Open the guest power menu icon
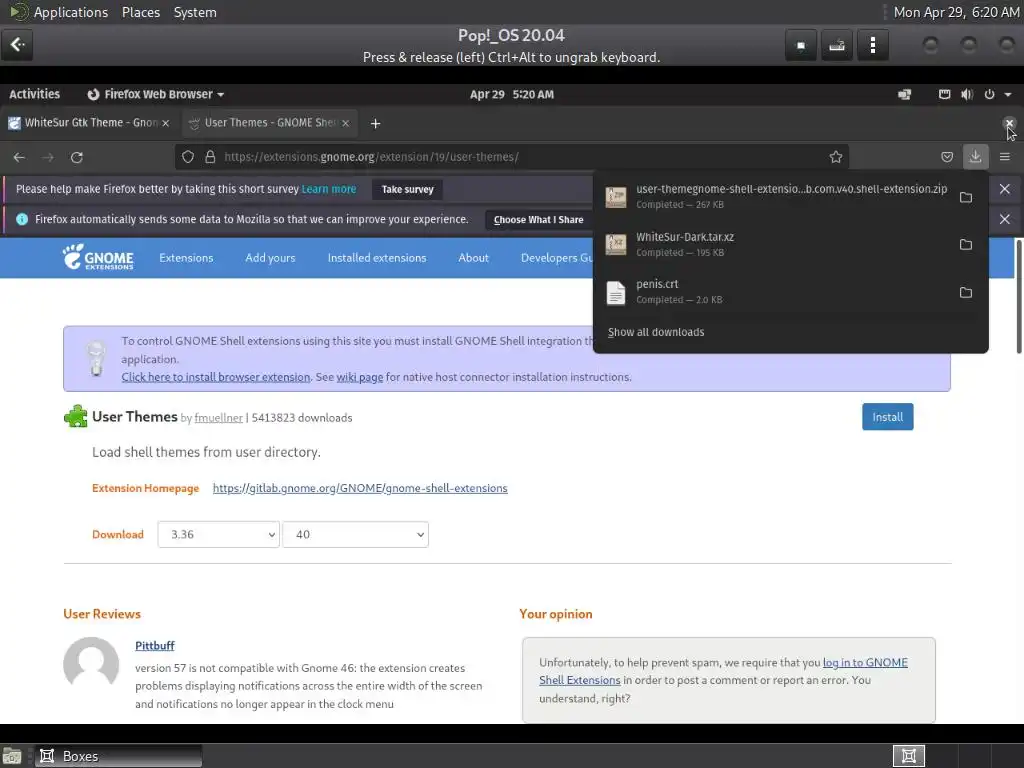Viewport: 1024px width, 768px height. coord(989,95)
